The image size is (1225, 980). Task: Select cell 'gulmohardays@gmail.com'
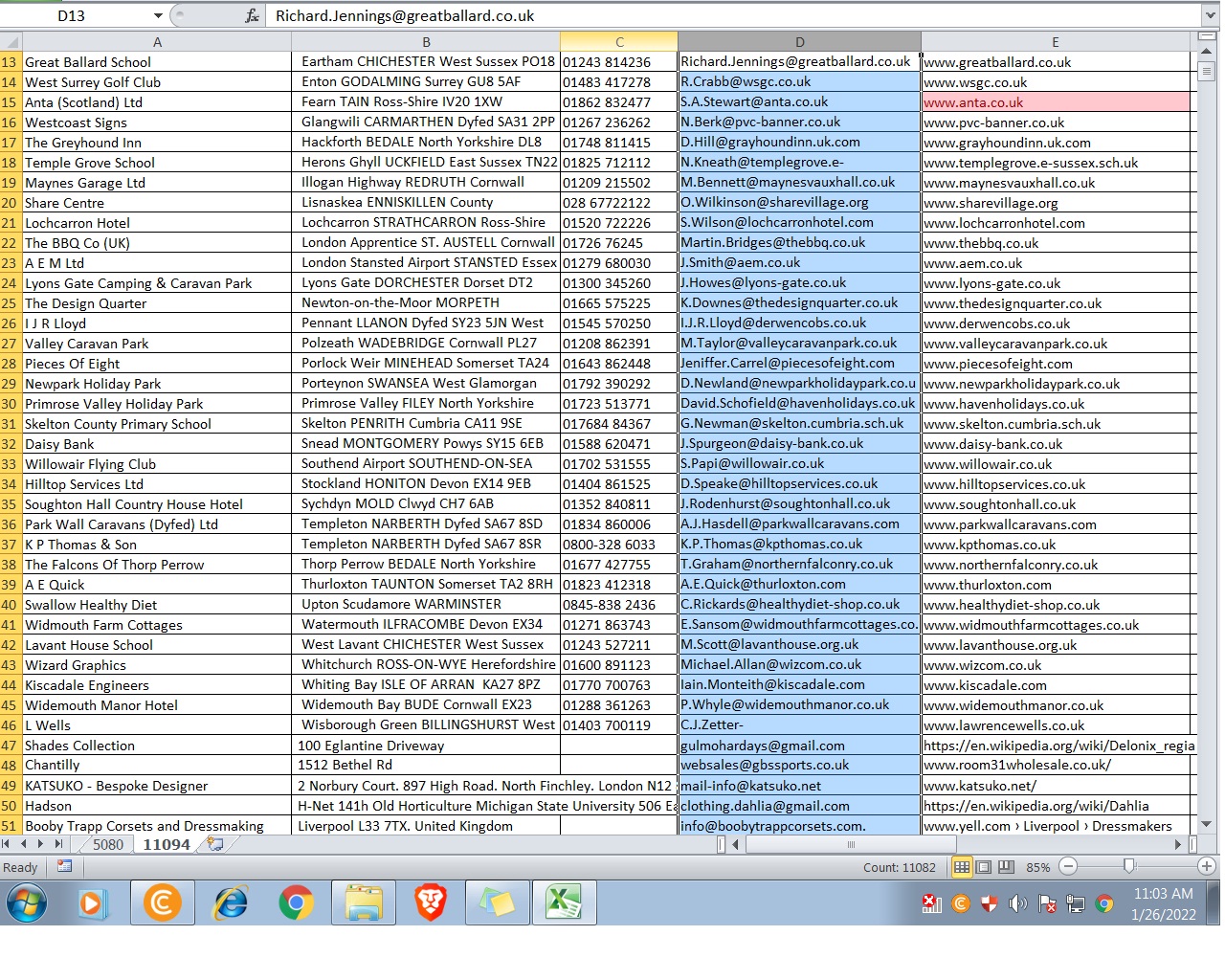click(800, 745)
